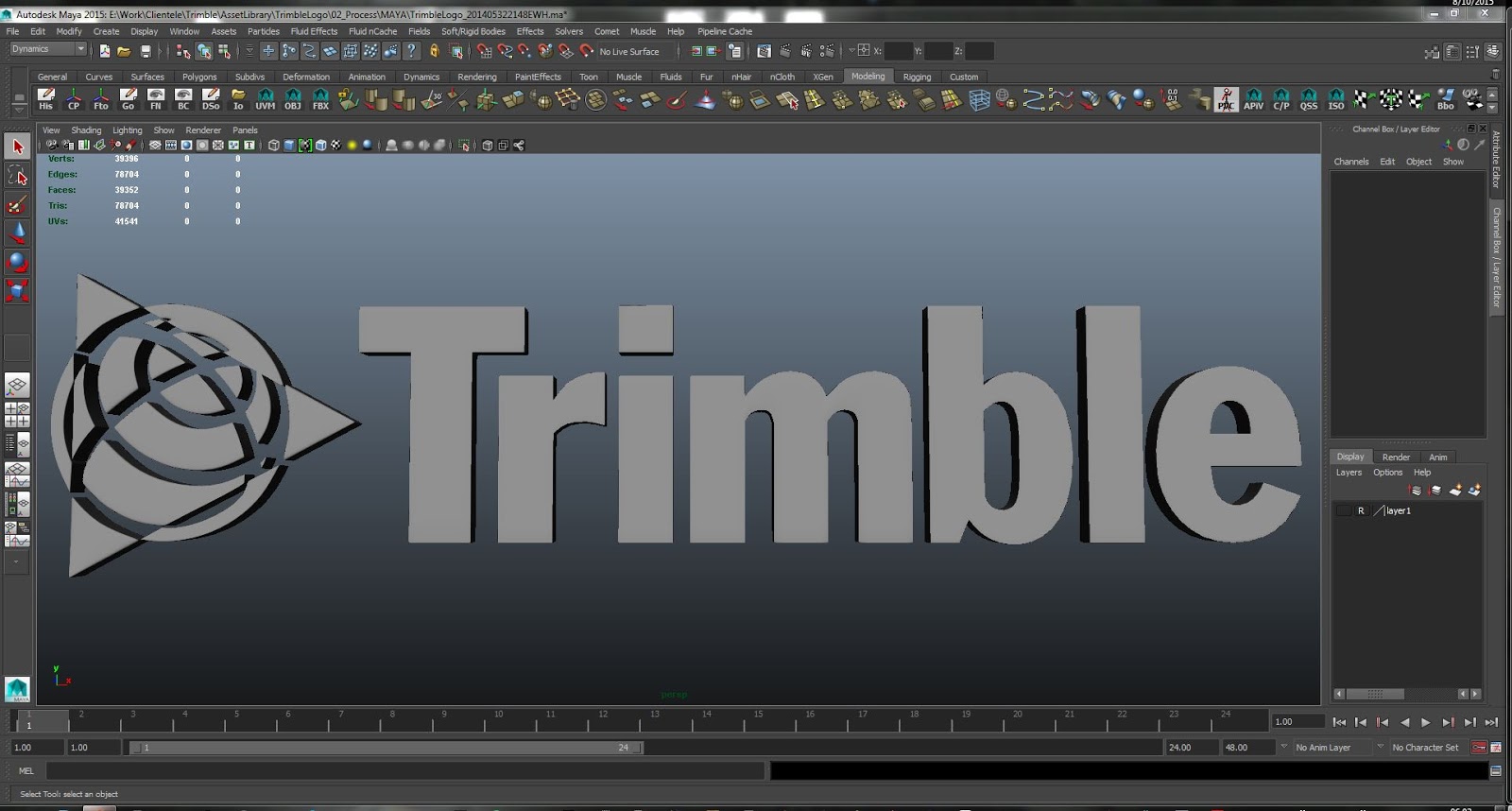Screen dimensions: 1512x811
Task: Activate the Rotate tool sphere icon
Action: point(17,262)
